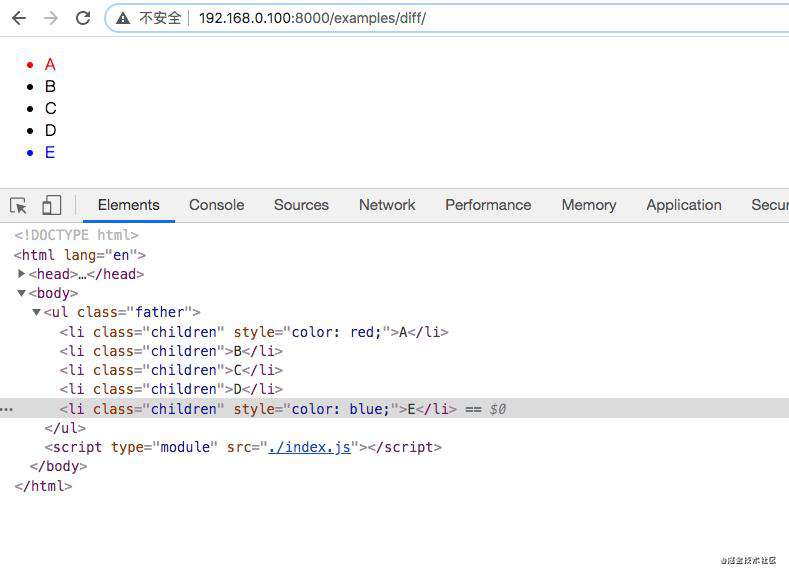Click the not-secure warning triangle icon

click(123, 18)
